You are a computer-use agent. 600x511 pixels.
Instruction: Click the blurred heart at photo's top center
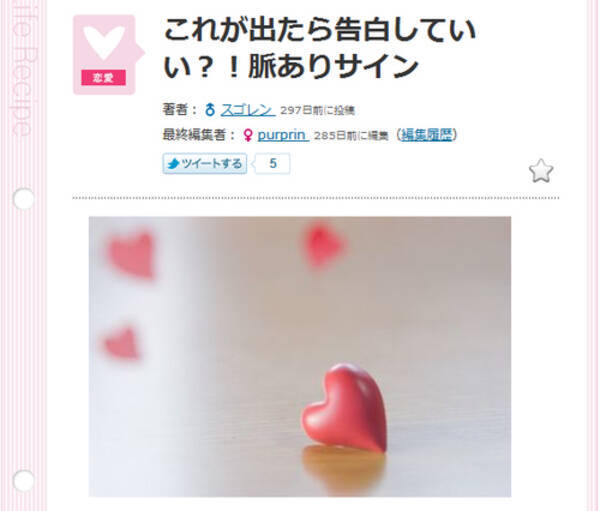tap(324, 245)
